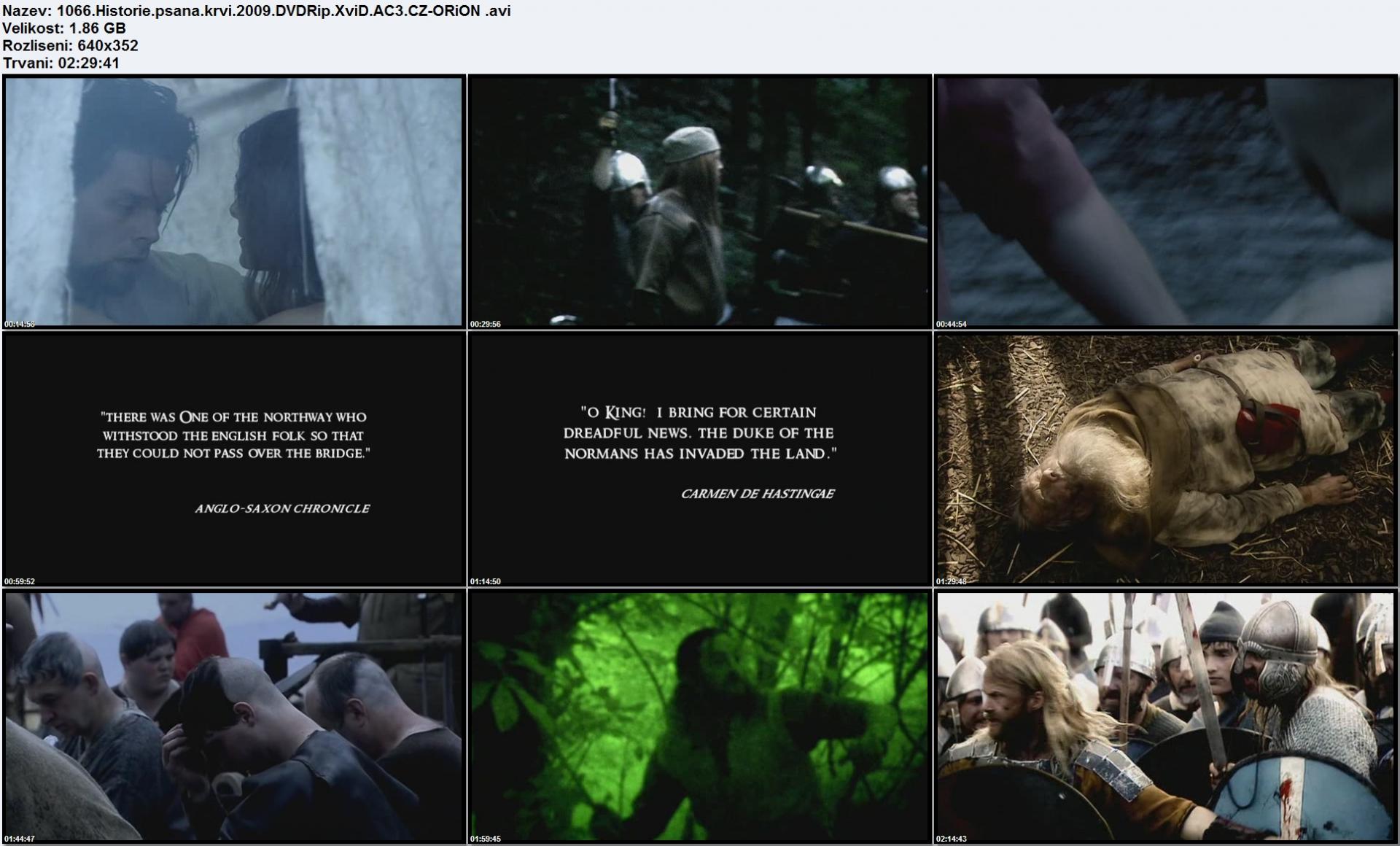Image resolution: width=1400 pixels, height=846 pixels.
Task: Click the Anglo-Saxon Chronicle quote frame
Action: click(233, 458)
